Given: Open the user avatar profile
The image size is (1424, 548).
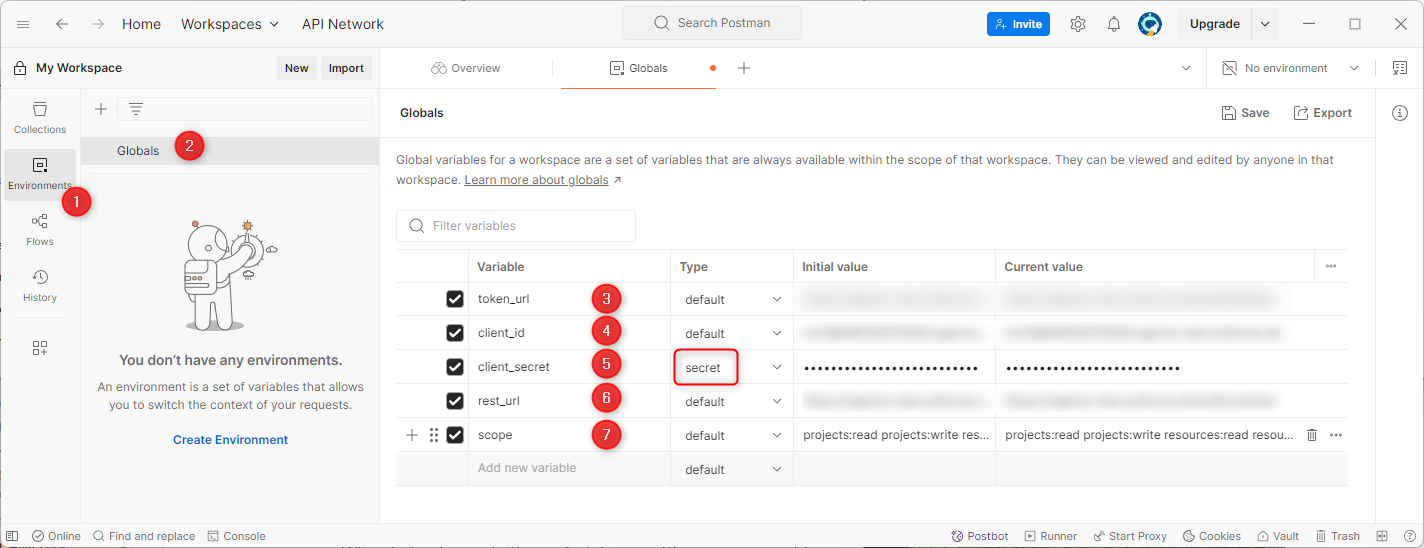Looking at the screenshot, I should [x=1150, y=24].
